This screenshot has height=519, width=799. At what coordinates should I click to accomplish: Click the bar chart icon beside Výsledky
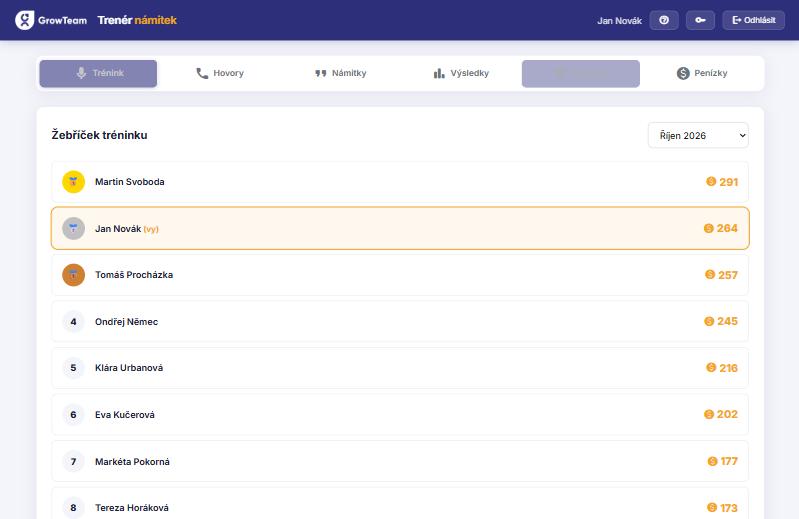coord(439,73)
